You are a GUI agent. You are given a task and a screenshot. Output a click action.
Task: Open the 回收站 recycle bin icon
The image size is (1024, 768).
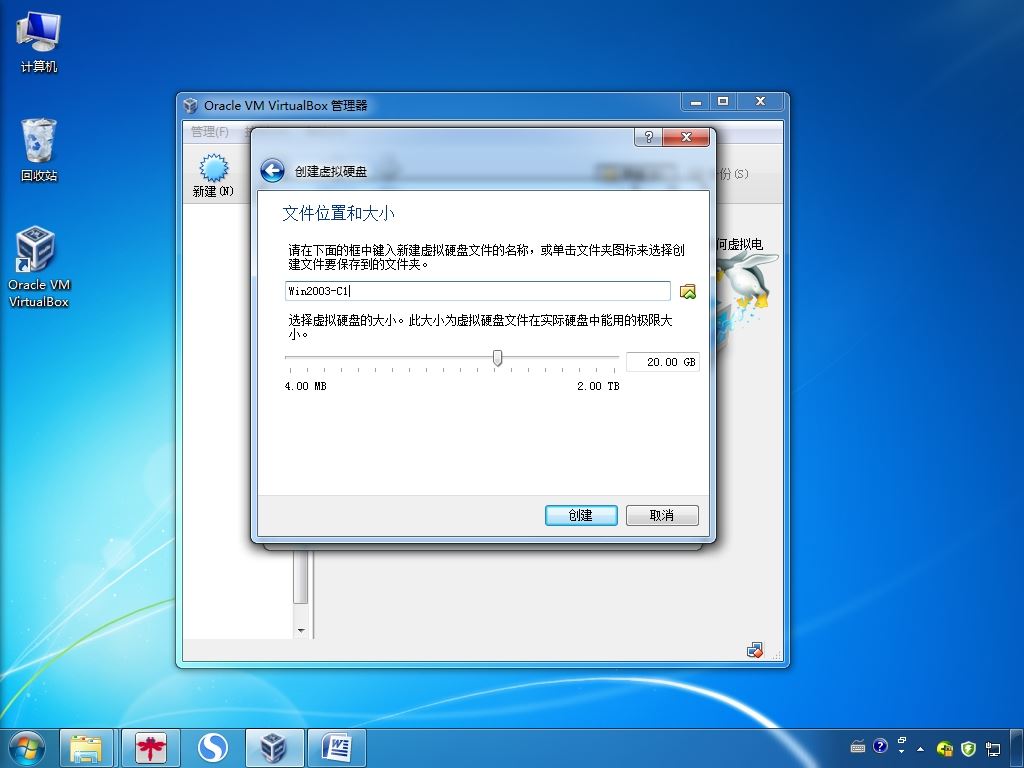[x=39, y=150]
